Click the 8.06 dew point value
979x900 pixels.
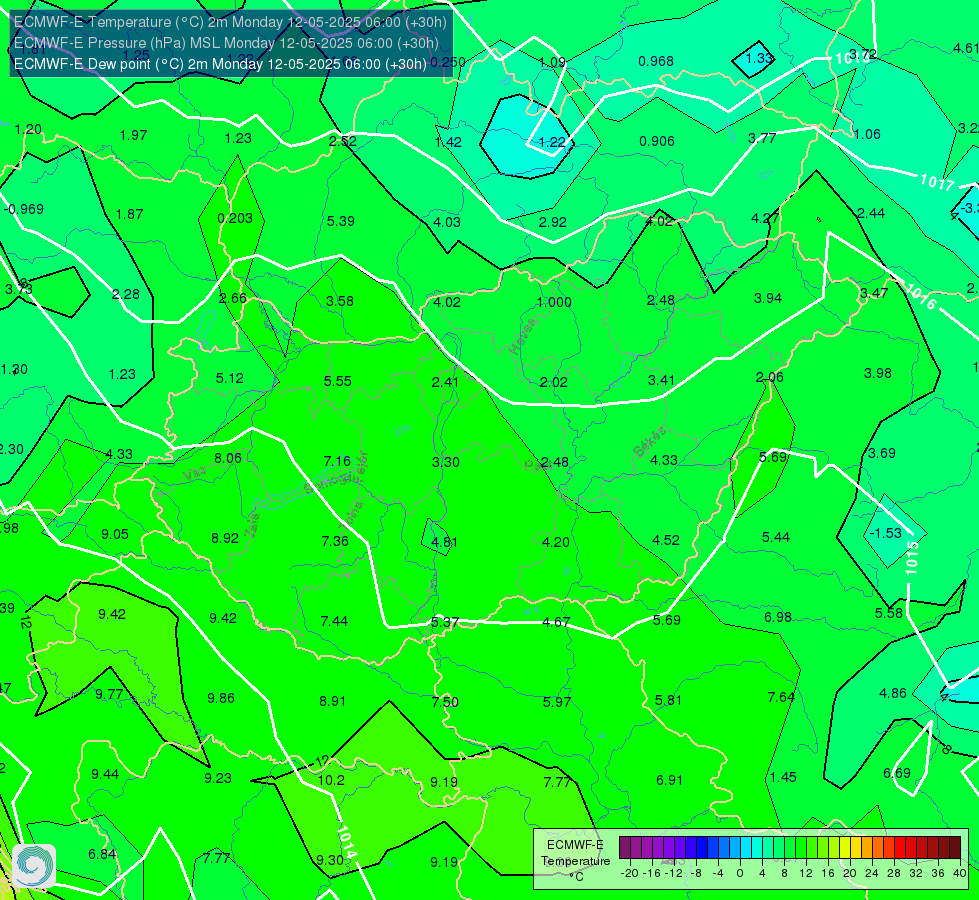coord(228,458)
